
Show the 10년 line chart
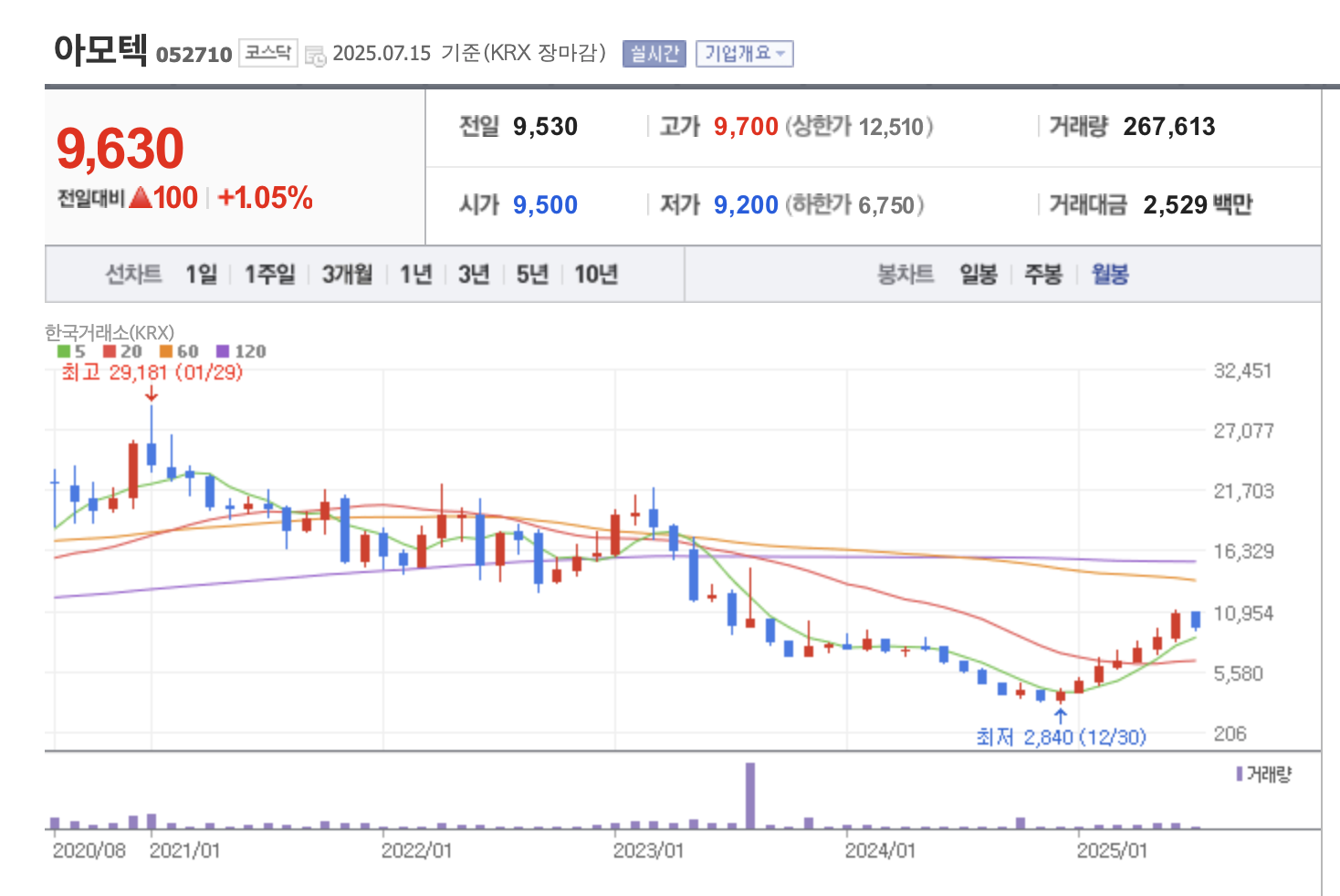(597, 274)
